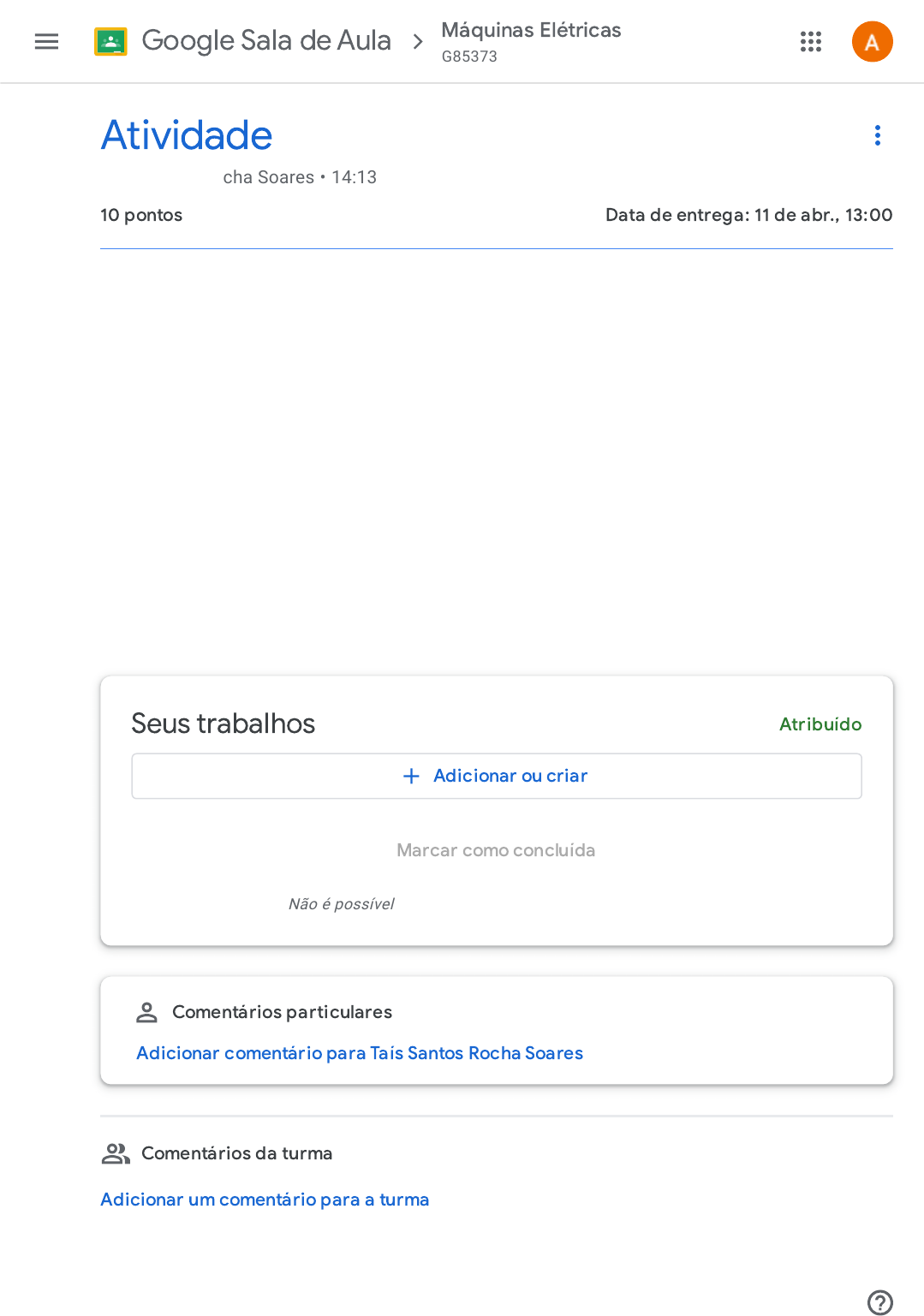Add a comment for the class

pyautogui.click(x=265, y=1200)
